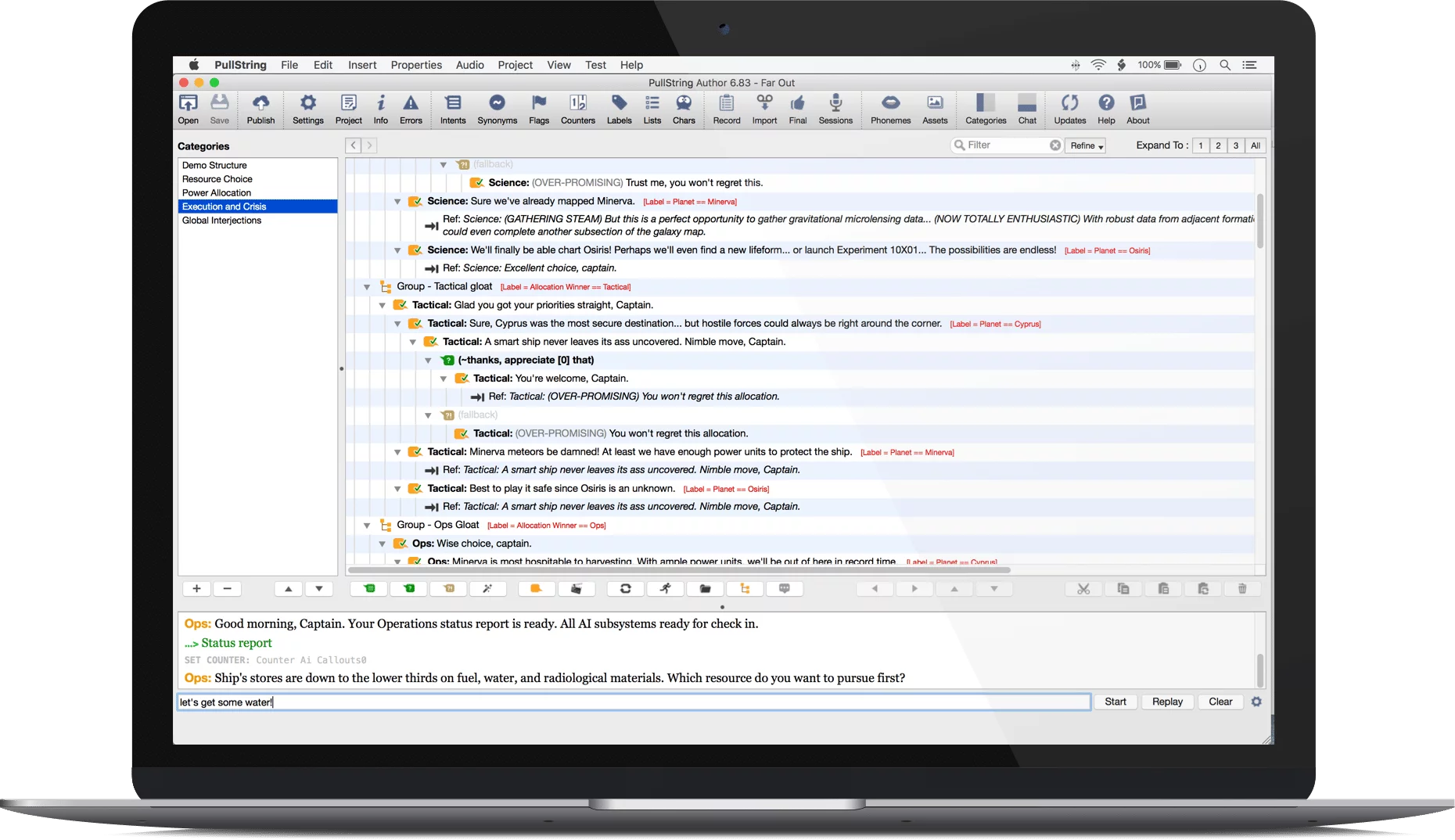Click the folder icon in bottom toolbar
This screenshot has height=840, width=1455.
(705, 589)
